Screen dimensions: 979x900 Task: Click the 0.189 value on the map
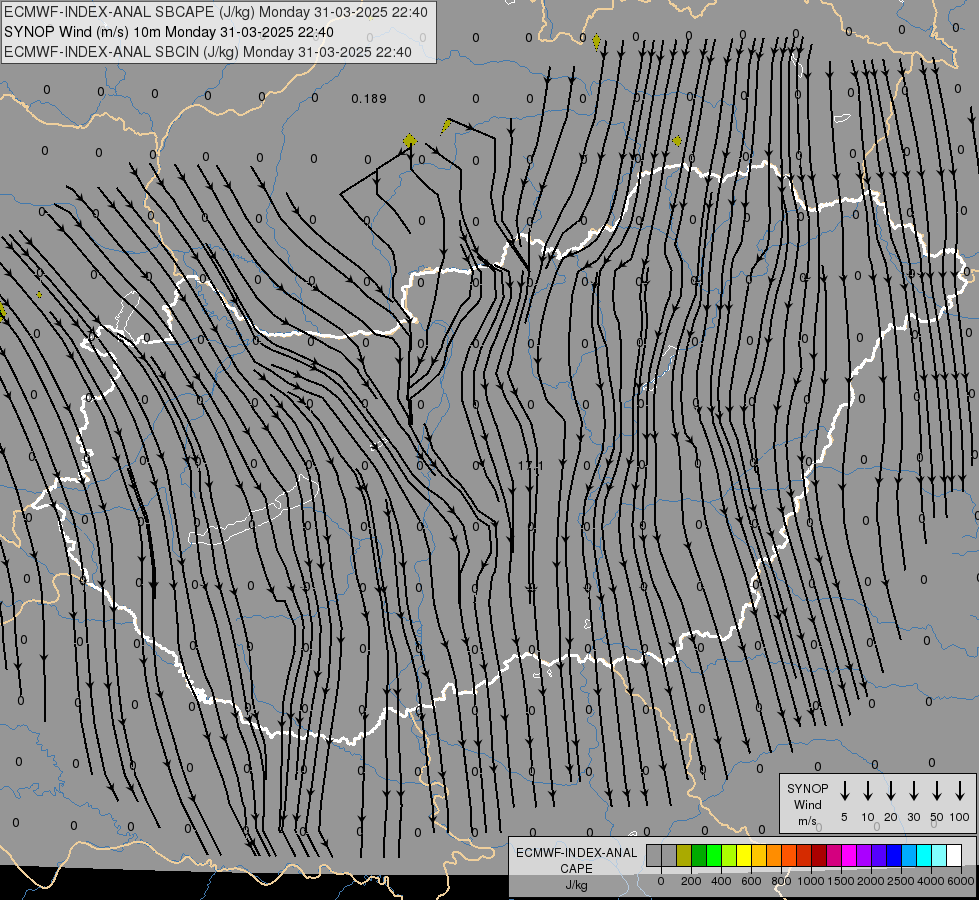[369, 99]
